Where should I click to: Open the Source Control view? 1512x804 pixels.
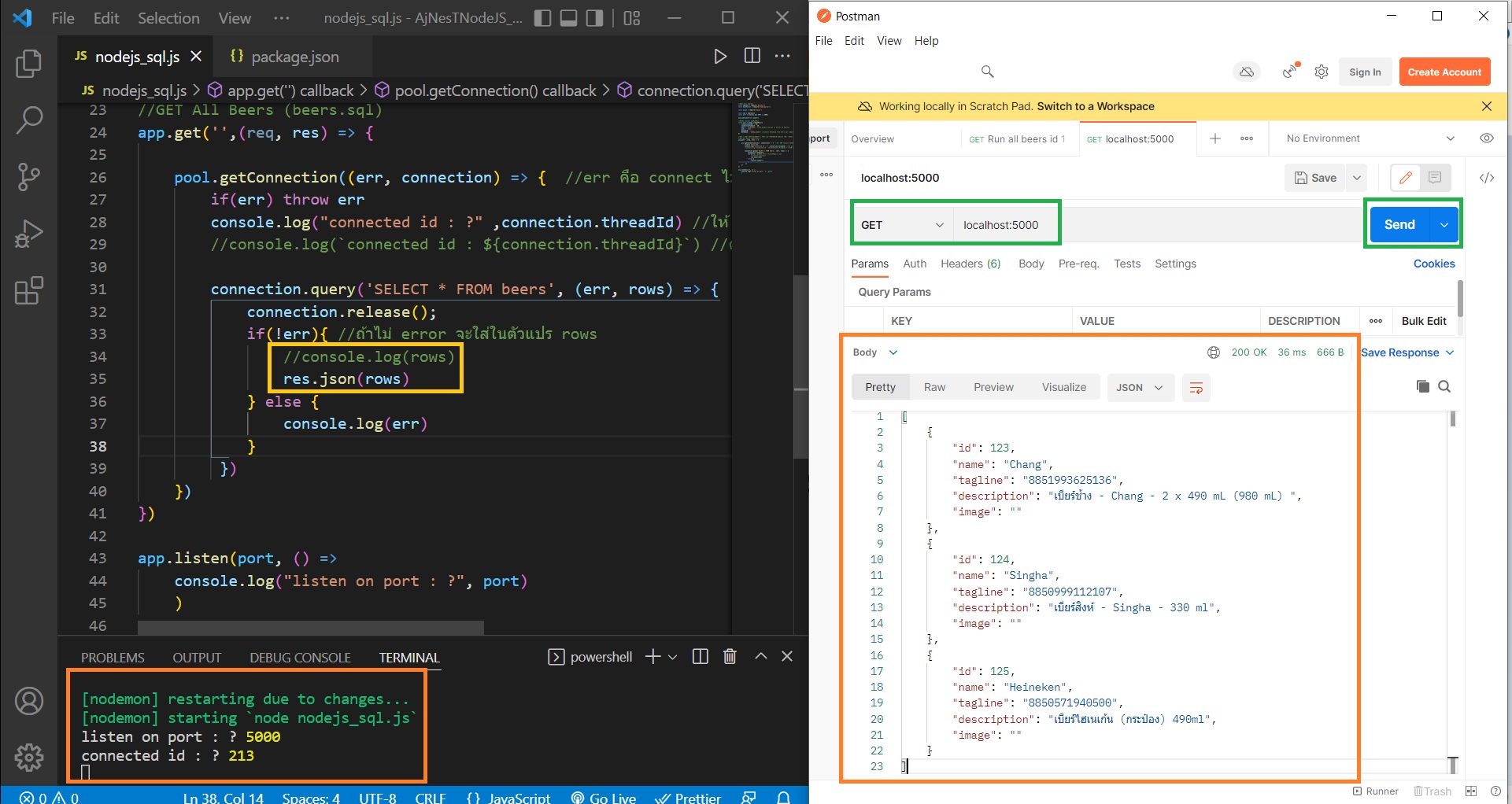pyautogui.click(x=29, y=177)
